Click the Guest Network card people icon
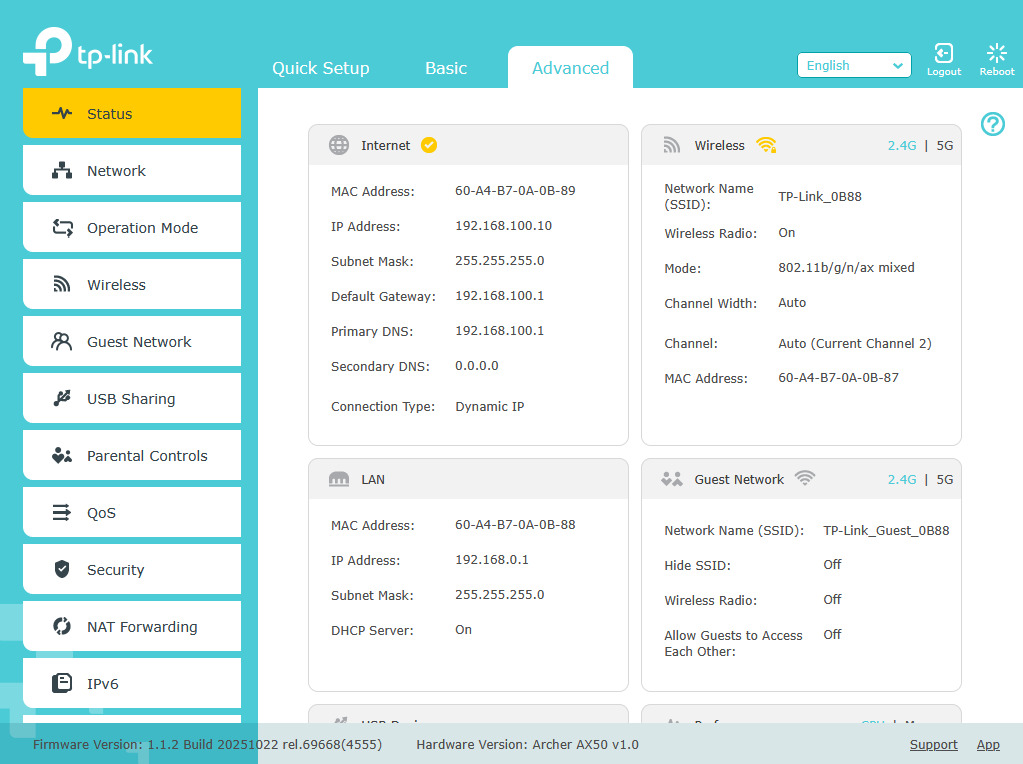This screenshot has height=764, width=1023. click(671, 479)
